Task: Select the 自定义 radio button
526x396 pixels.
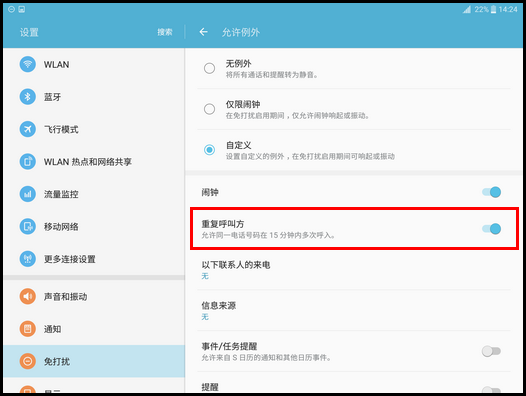Action: tap(209, 150)
